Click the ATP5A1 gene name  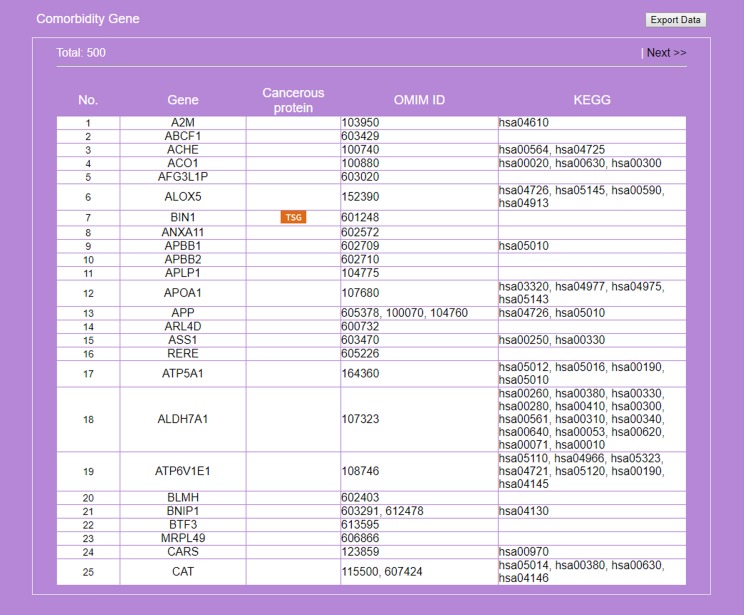183,373
